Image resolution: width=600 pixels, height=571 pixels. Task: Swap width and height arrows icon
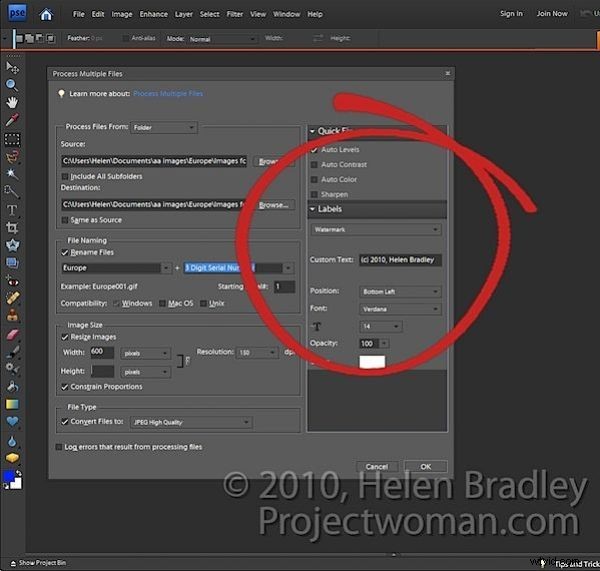[318, 38]
